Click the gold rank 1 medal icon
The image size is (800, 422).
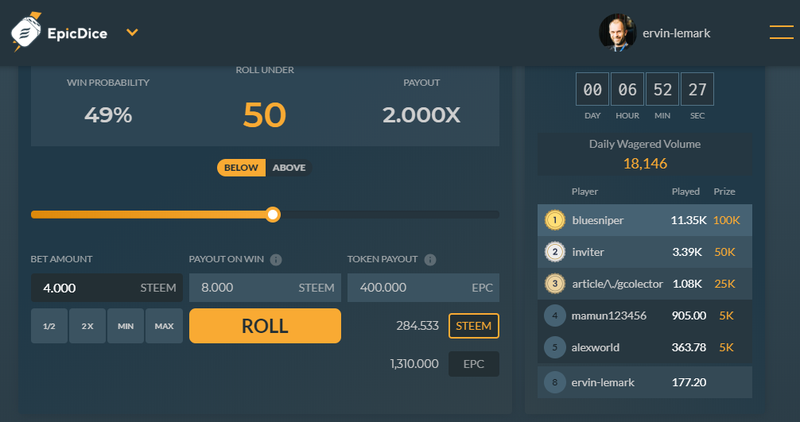point(555,220)
